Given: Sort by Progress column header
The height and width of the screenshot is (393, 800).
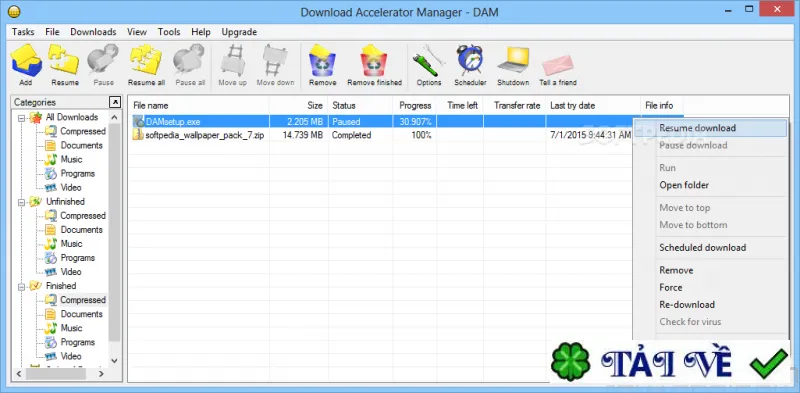Looking at the screenshot, I should (x=415, y=106).
